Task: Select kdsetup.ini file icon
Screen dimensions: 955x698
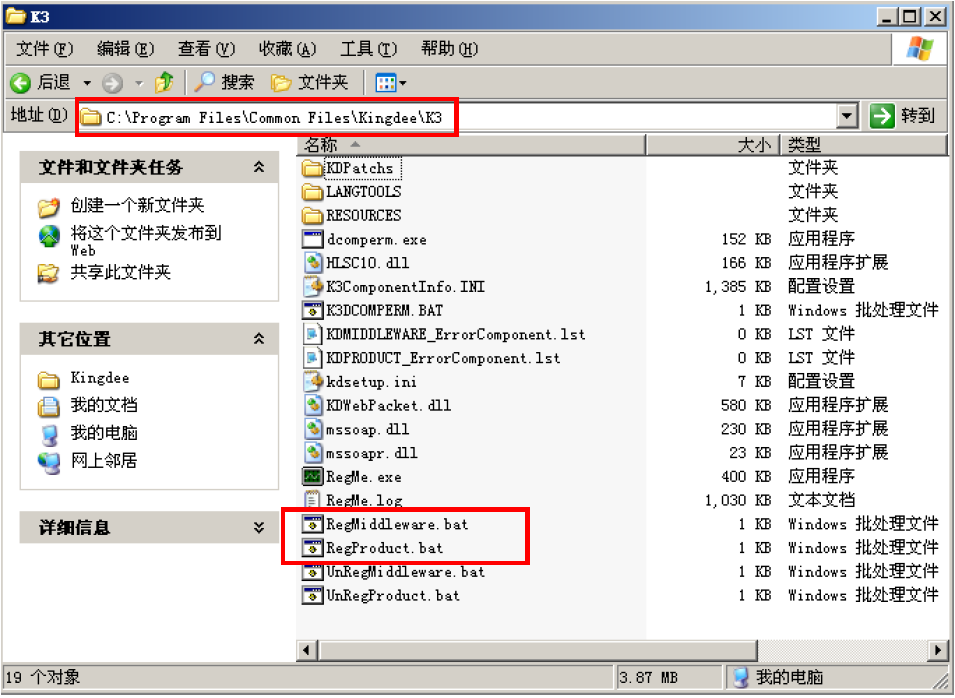Action: pyautogui.click(x=312, y=382)
